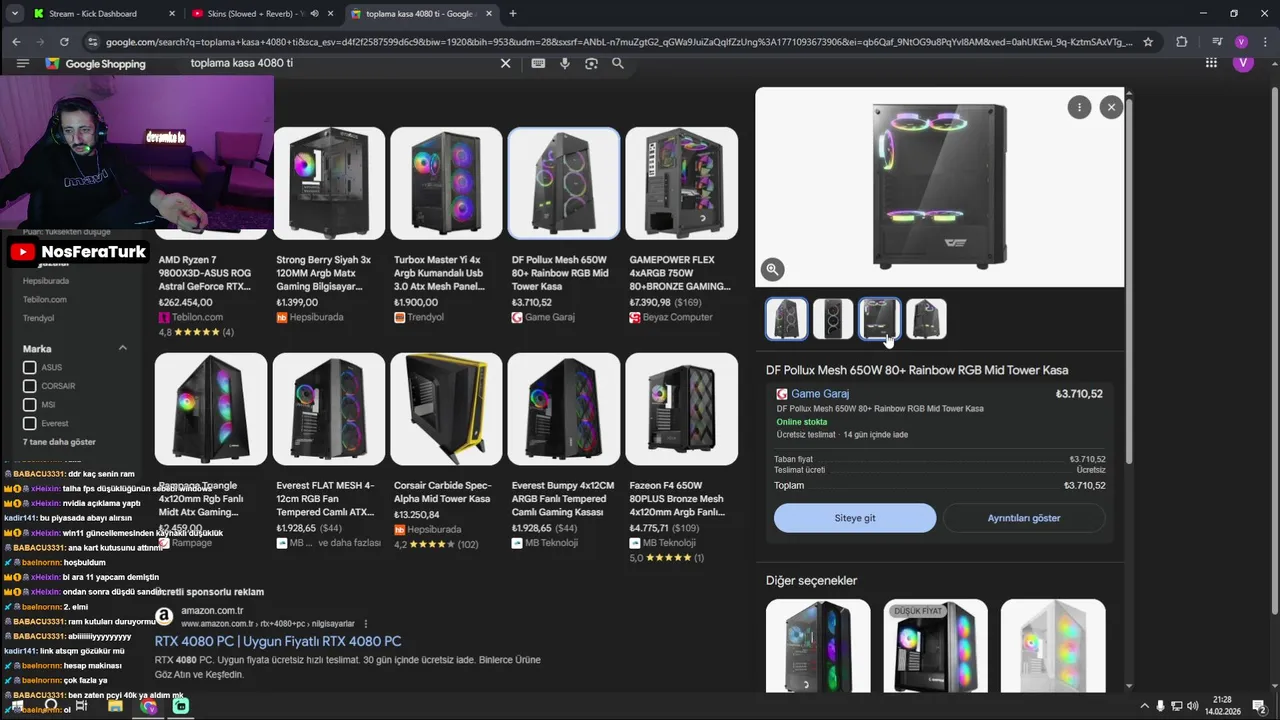Open Turbox Master Yi case listing
This screenshot has width=1280, height=720.
[446, 225]
